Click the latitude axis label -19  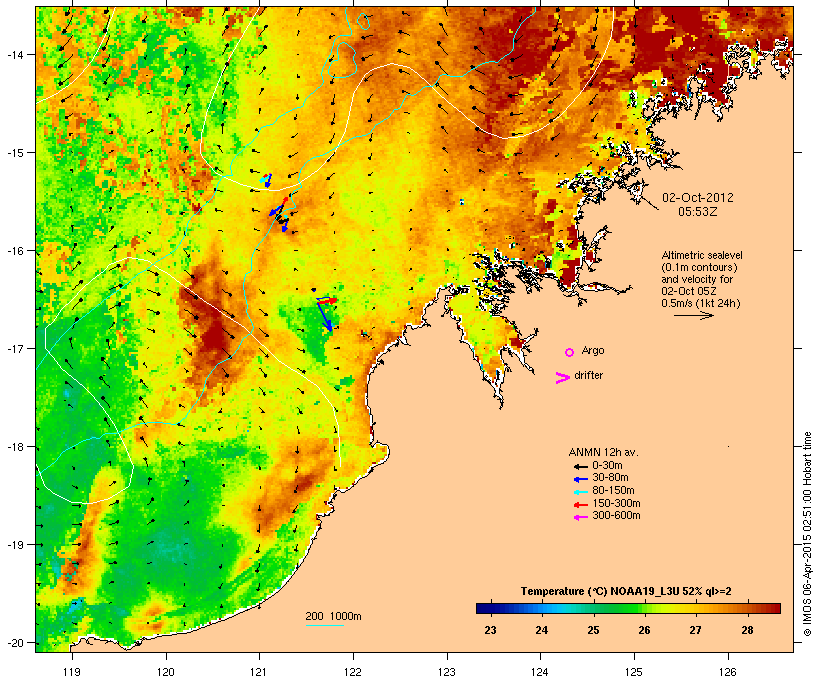coord(14,545)
